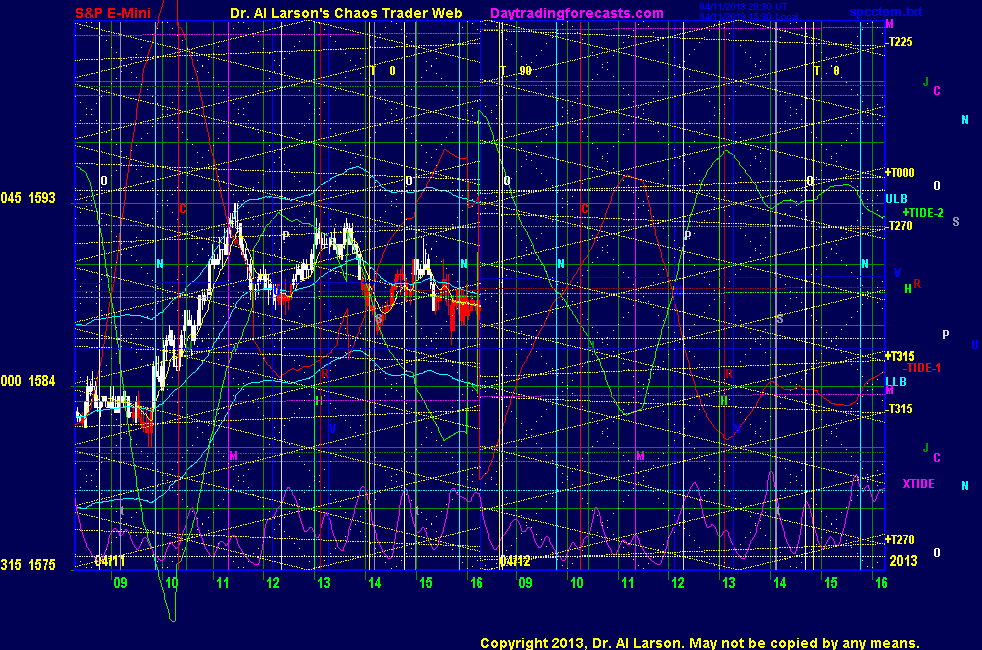The height and width of the screenshot is (650, 982).
Task: Click the ULB upper band label
Action: coord(896,199)
